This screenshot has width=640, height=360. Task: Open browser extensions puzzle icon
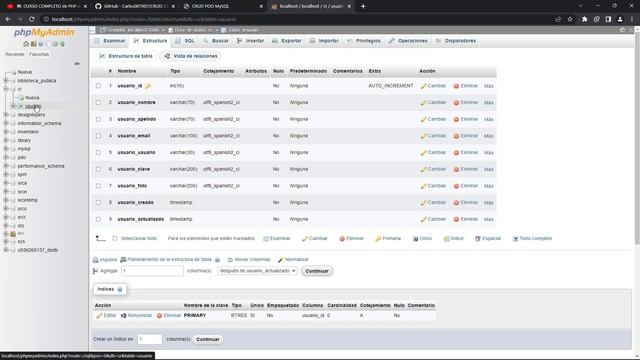[584, 19]
